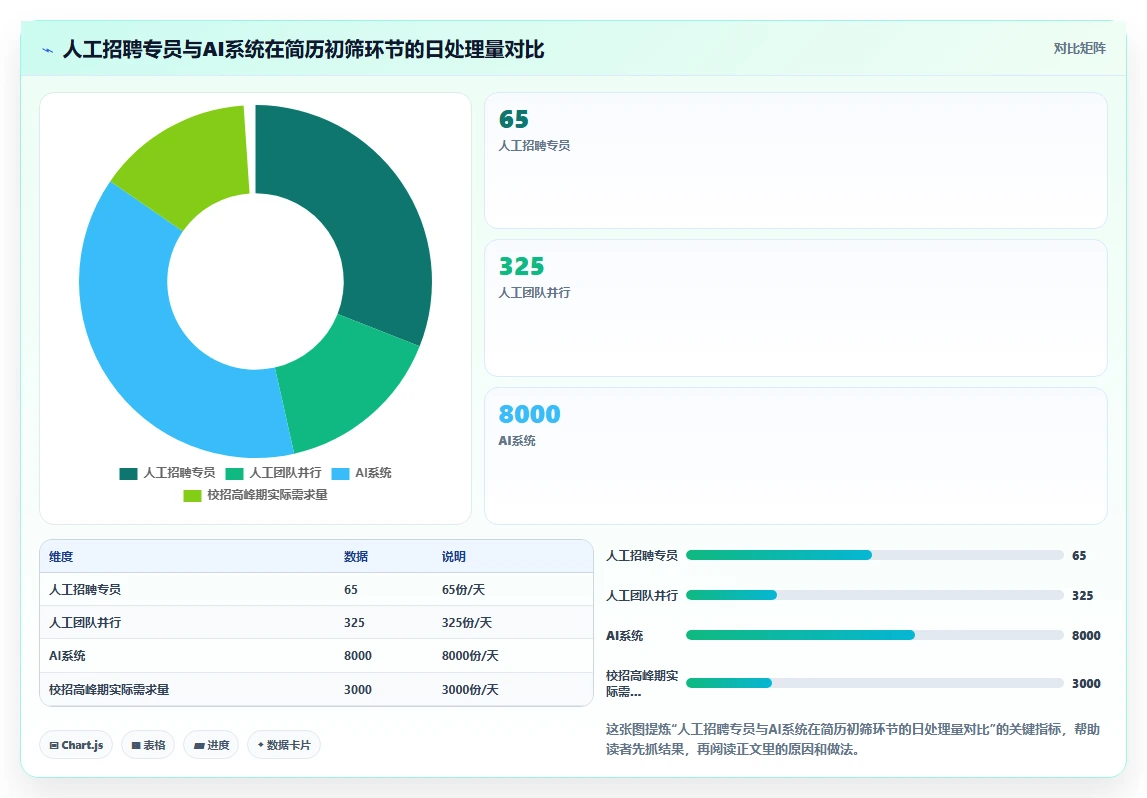1147x798 pixels.
Task: Click the 校招高峰期实际需求量 legend label
Action: point(267,494)
